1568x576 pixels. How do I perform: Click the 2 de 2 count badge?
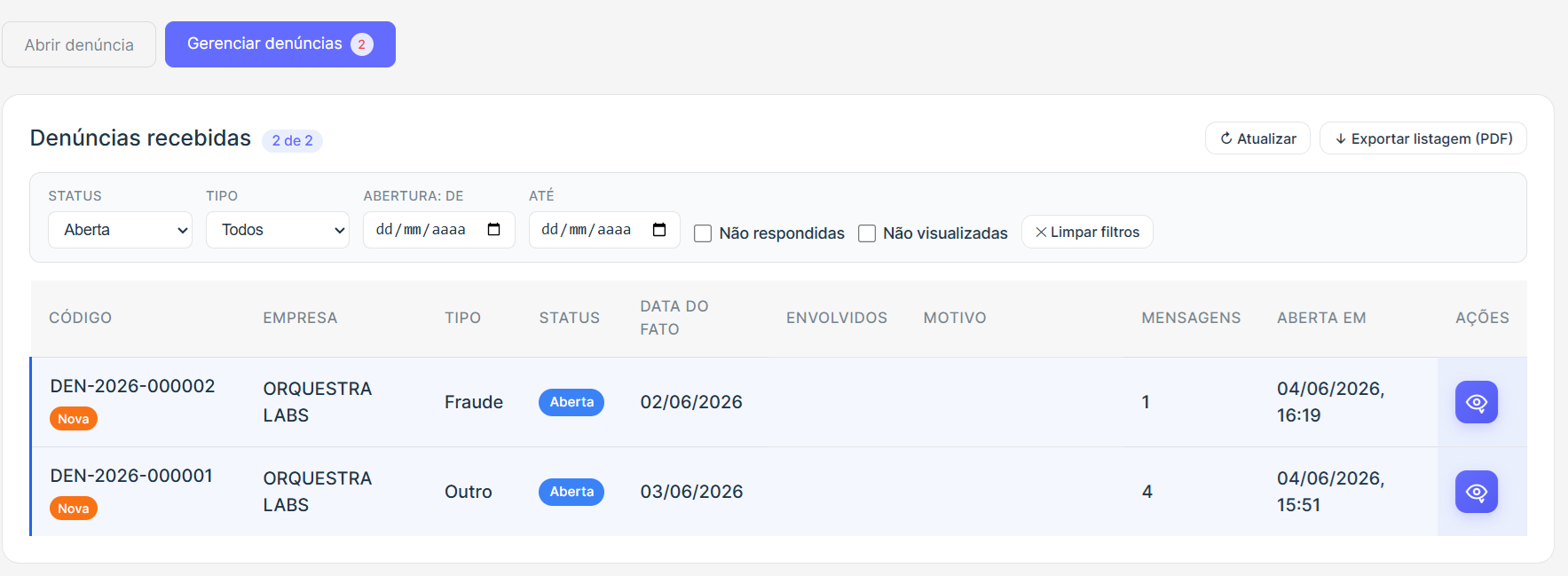tap(292, 140)
